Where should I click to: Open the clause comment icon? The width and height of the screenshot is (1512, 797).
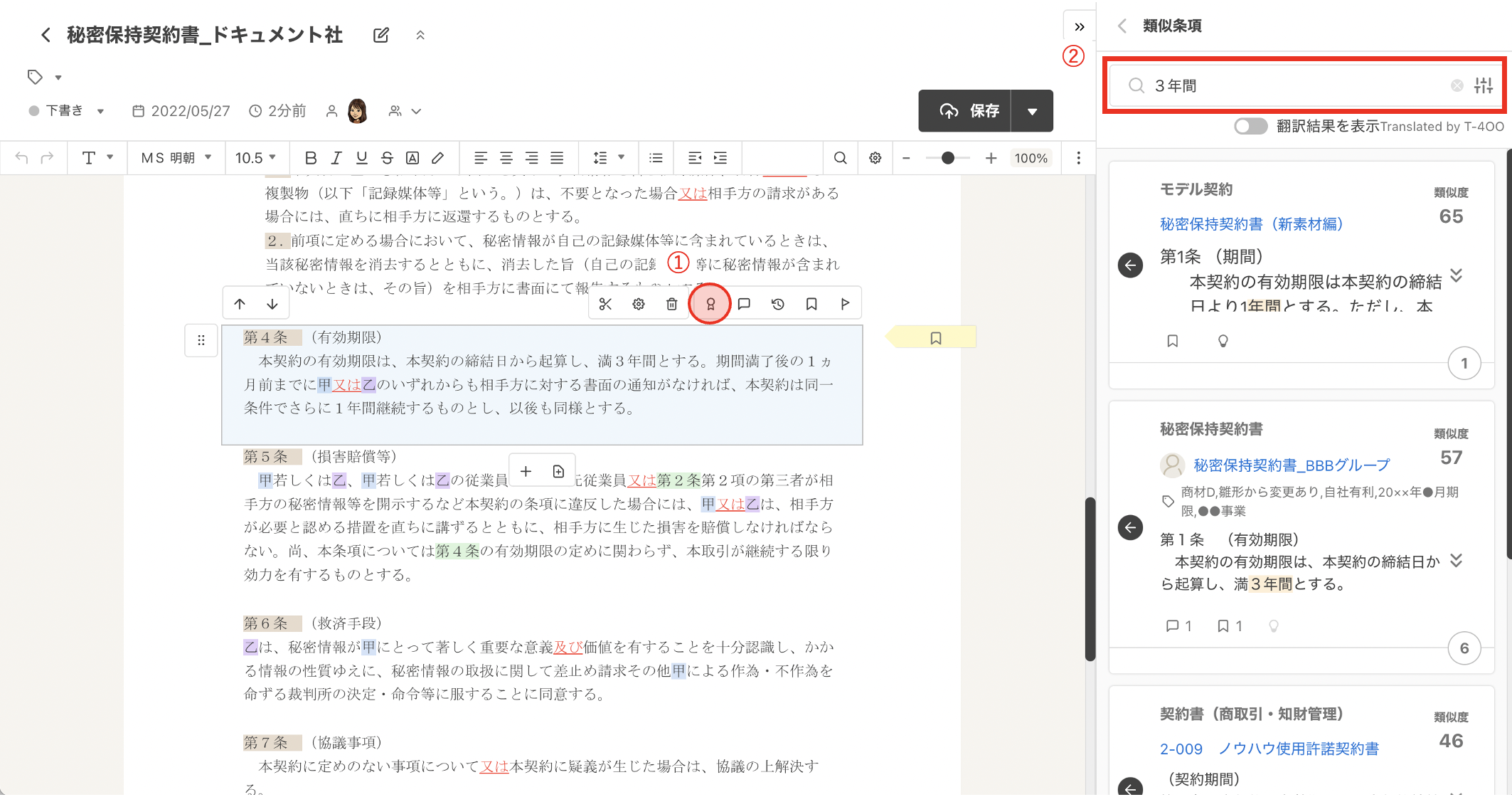coord(744,305)
